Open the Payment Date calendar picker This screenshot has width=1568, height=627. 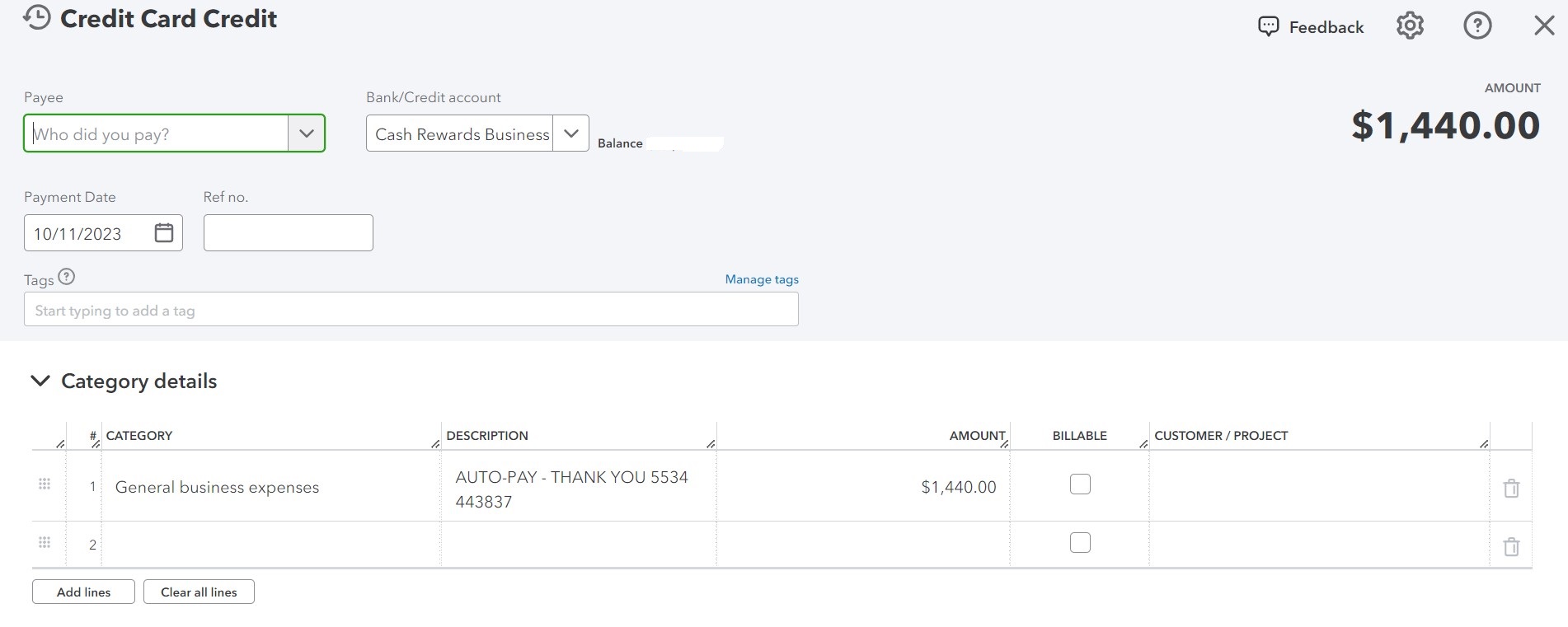click(x=164, y=233)
